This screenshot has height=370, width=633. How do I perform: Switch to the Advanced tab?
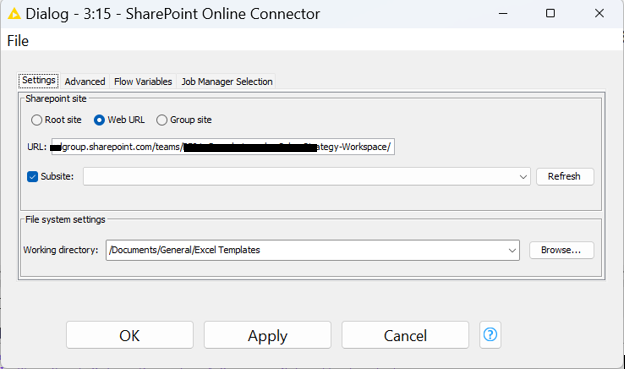pos(85,82)
